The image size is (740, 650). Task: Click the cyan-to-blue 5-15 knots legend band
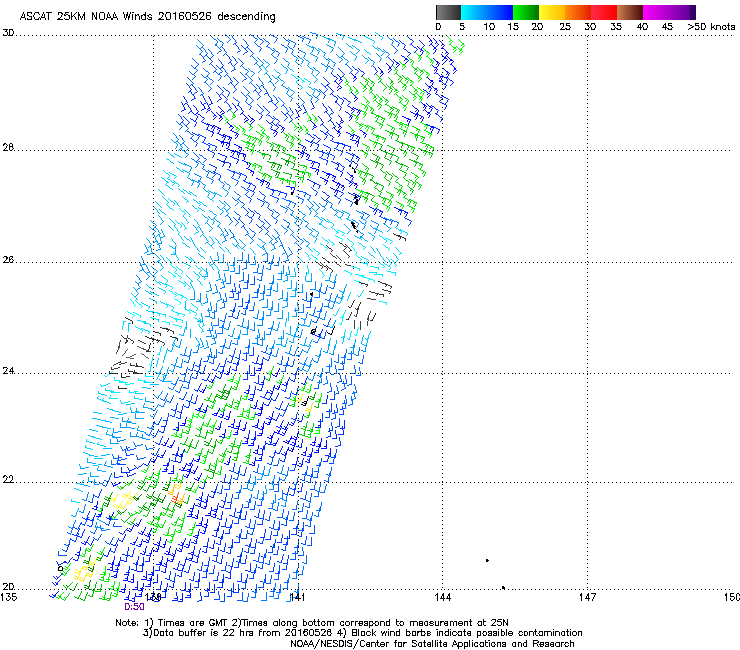(487, 12)
